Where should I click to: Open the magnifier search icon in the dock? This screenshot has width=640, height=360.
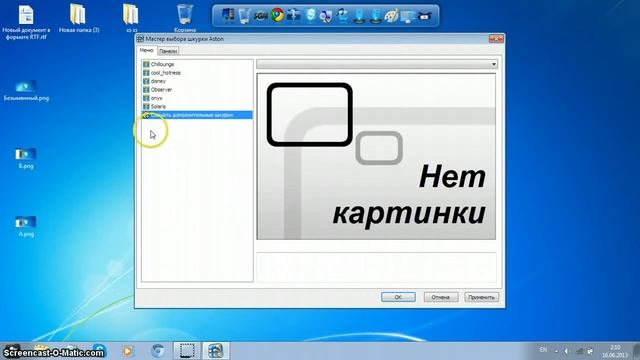pos(326,16)
